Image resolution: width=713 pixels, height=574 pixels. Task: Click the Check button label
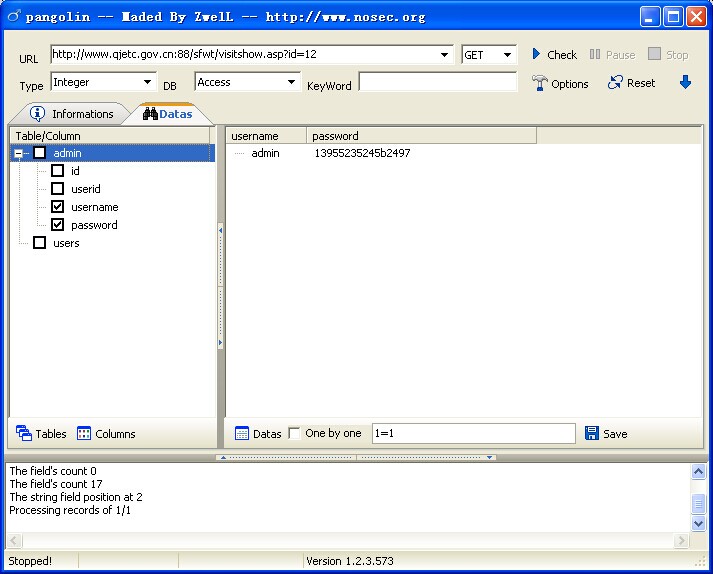[562, 55]
